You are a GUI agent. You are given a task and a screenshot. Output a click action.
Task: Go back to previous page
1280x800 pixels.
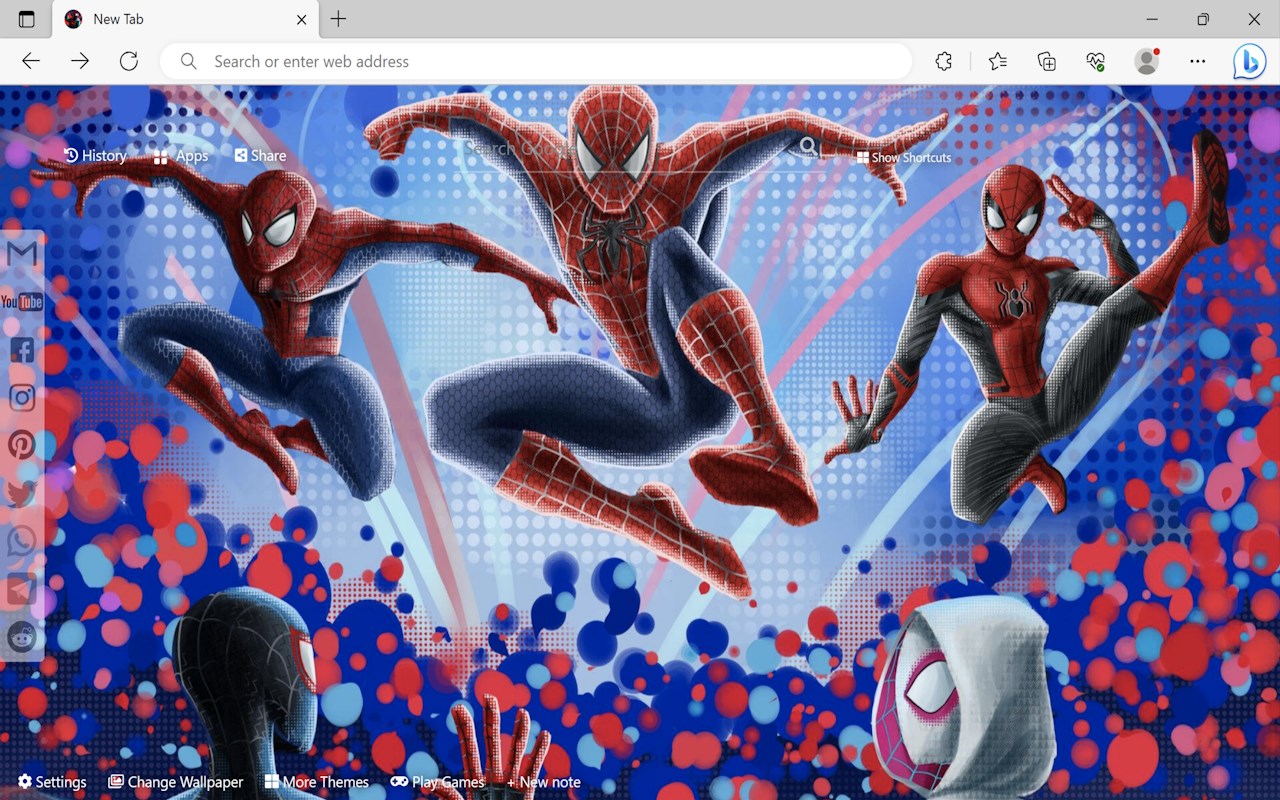point(31,61)
